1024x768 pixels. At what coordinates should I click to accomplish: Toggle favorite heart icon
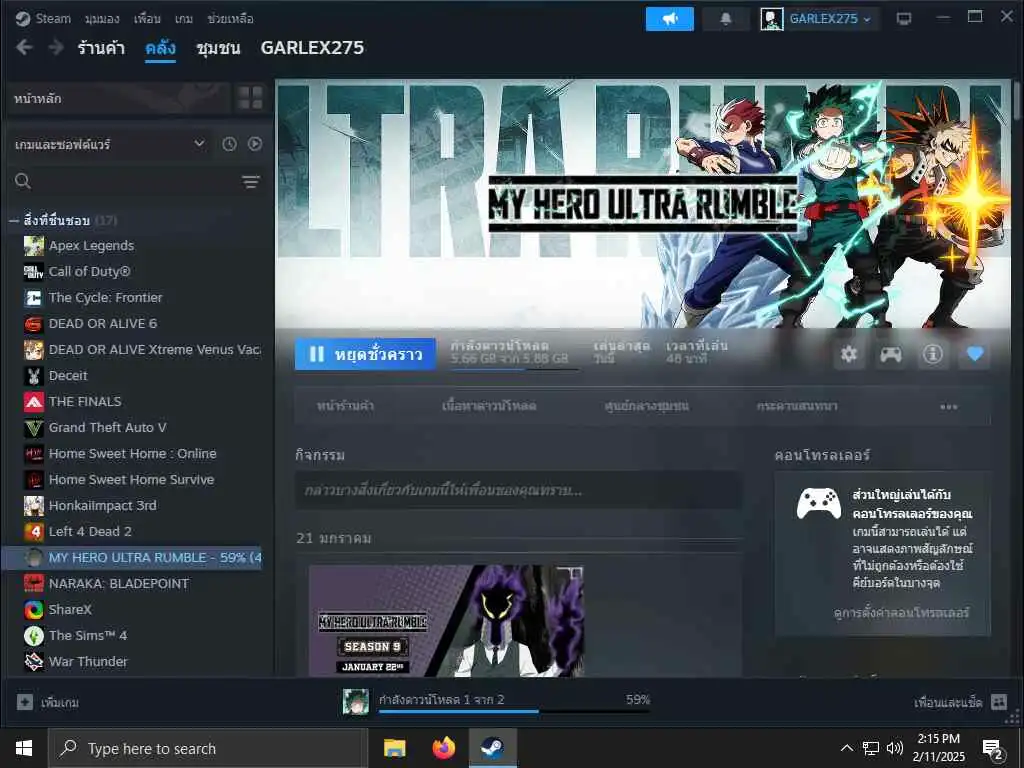(975, 354)
